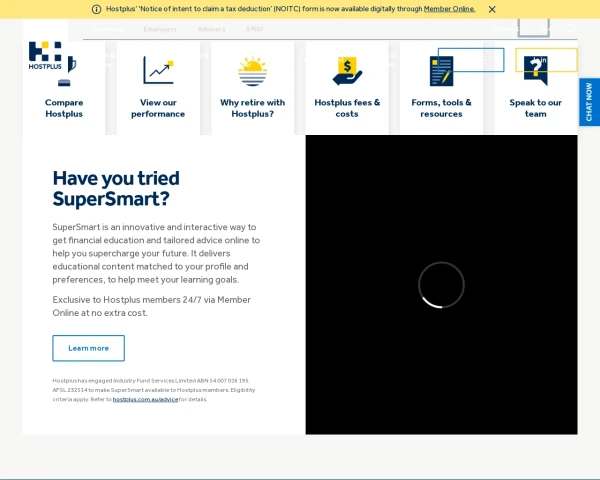Image resolution: width=600 pixels, height=480 pixels.
Task: Click the info icon in the yellow banner
Action: [x=96, y=9]
